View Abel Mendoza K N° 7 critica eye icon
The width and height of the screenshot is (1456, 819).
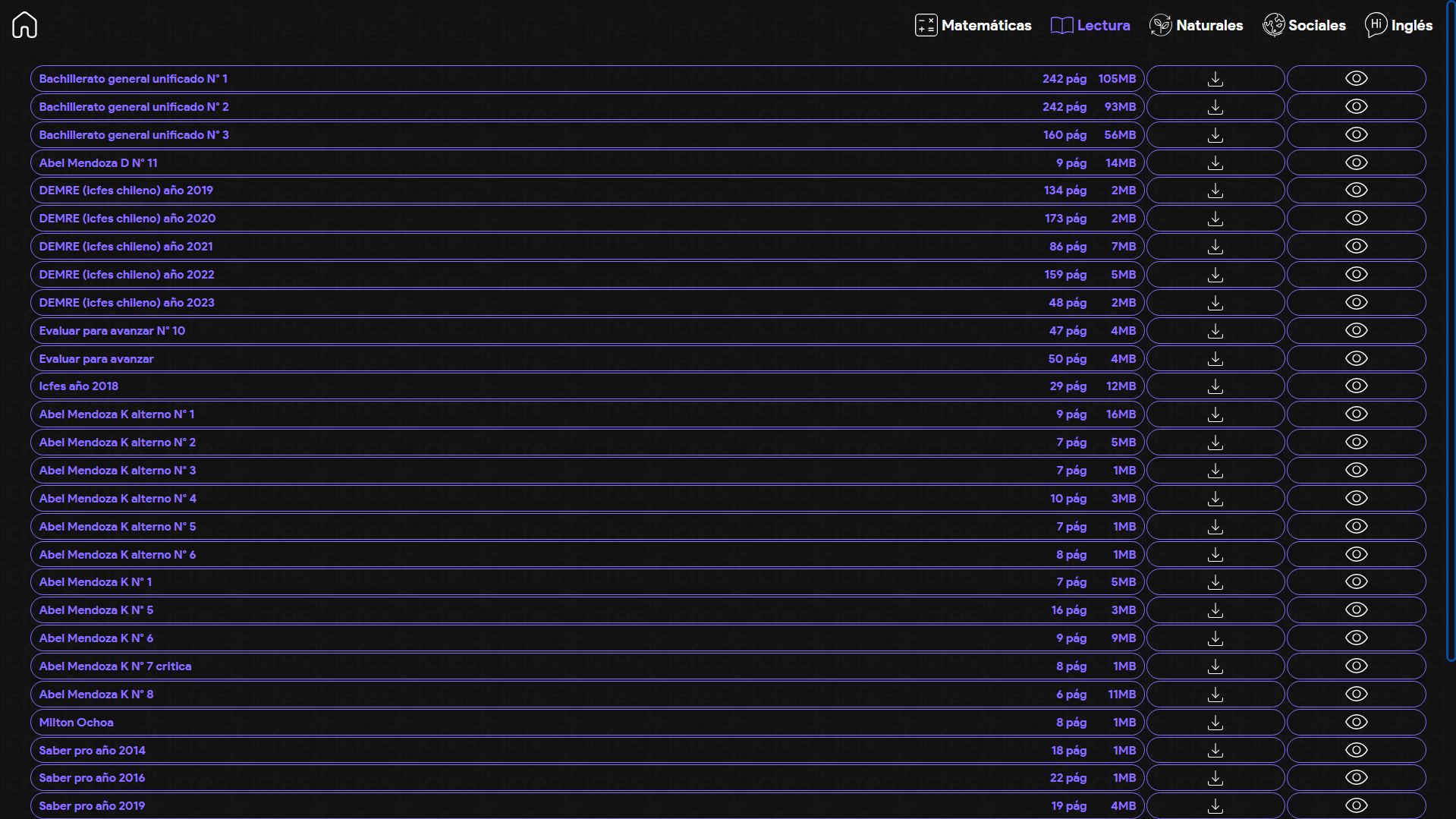point(1357,666)
